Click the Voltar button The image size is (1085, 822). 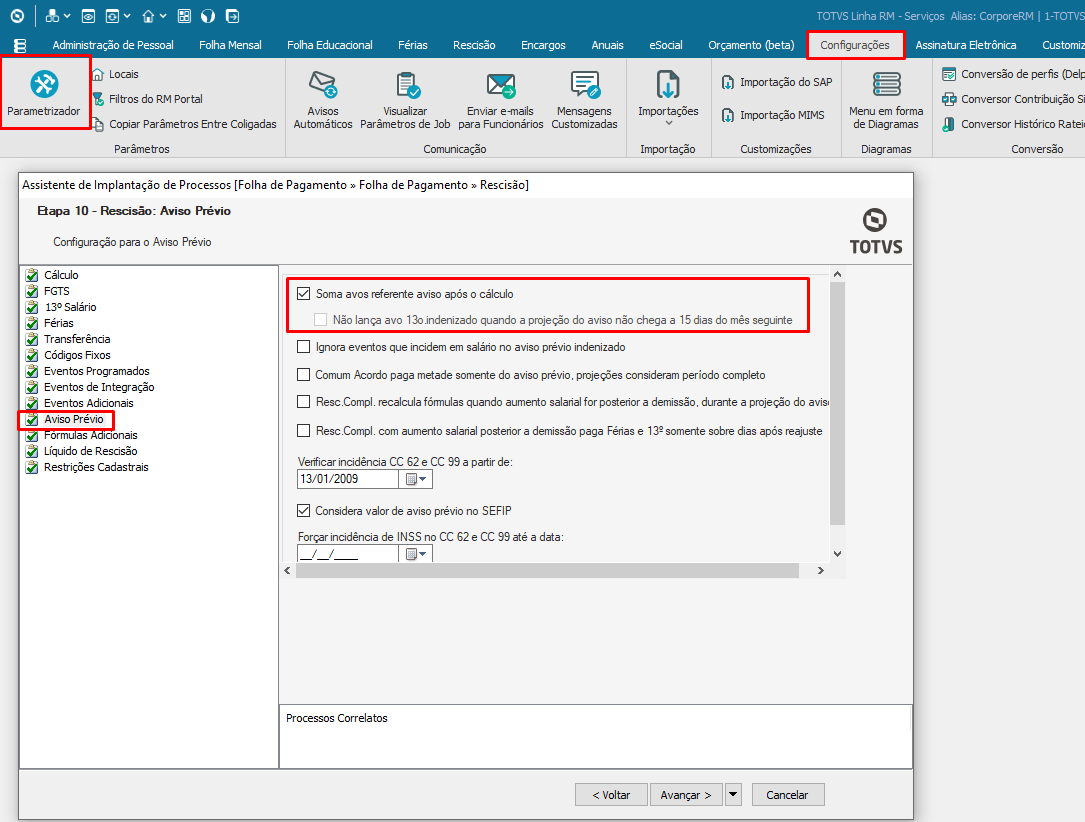pos(611,794)
